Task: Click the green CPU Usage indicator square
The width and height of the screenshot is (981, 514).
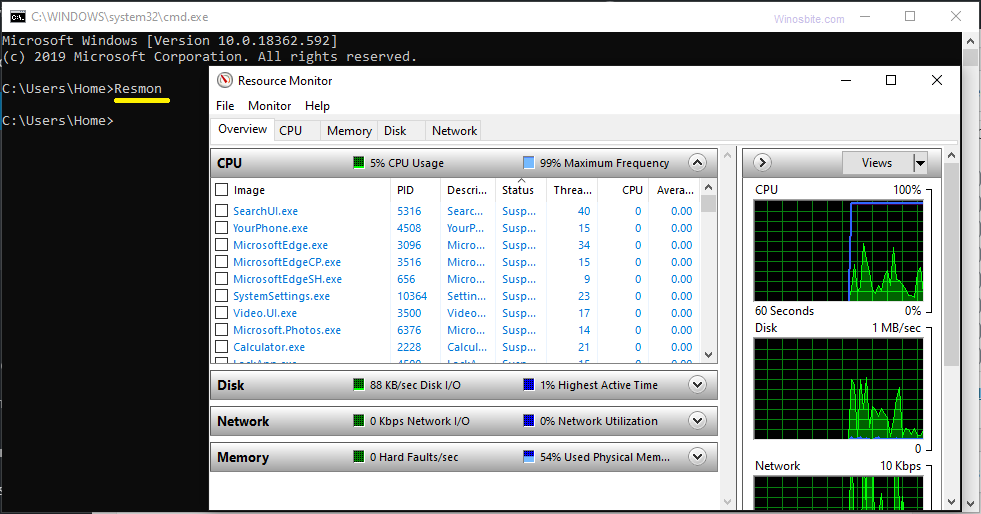Action: coord(359,163)
